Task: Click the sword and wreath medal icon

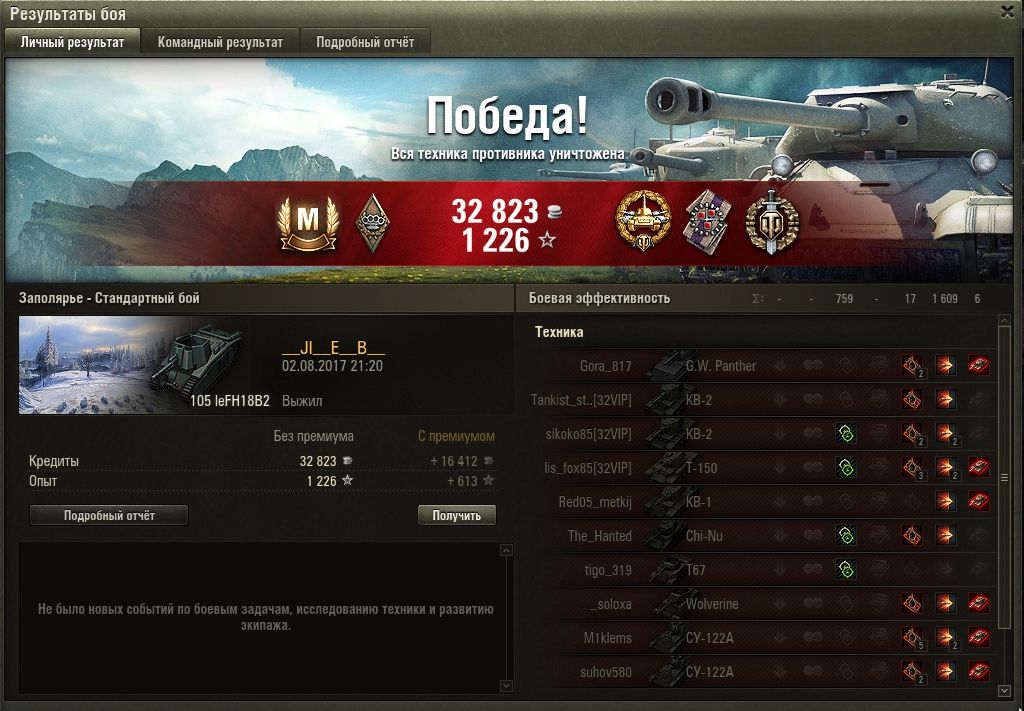Action: pyautogui.click(x=772, y=222)
